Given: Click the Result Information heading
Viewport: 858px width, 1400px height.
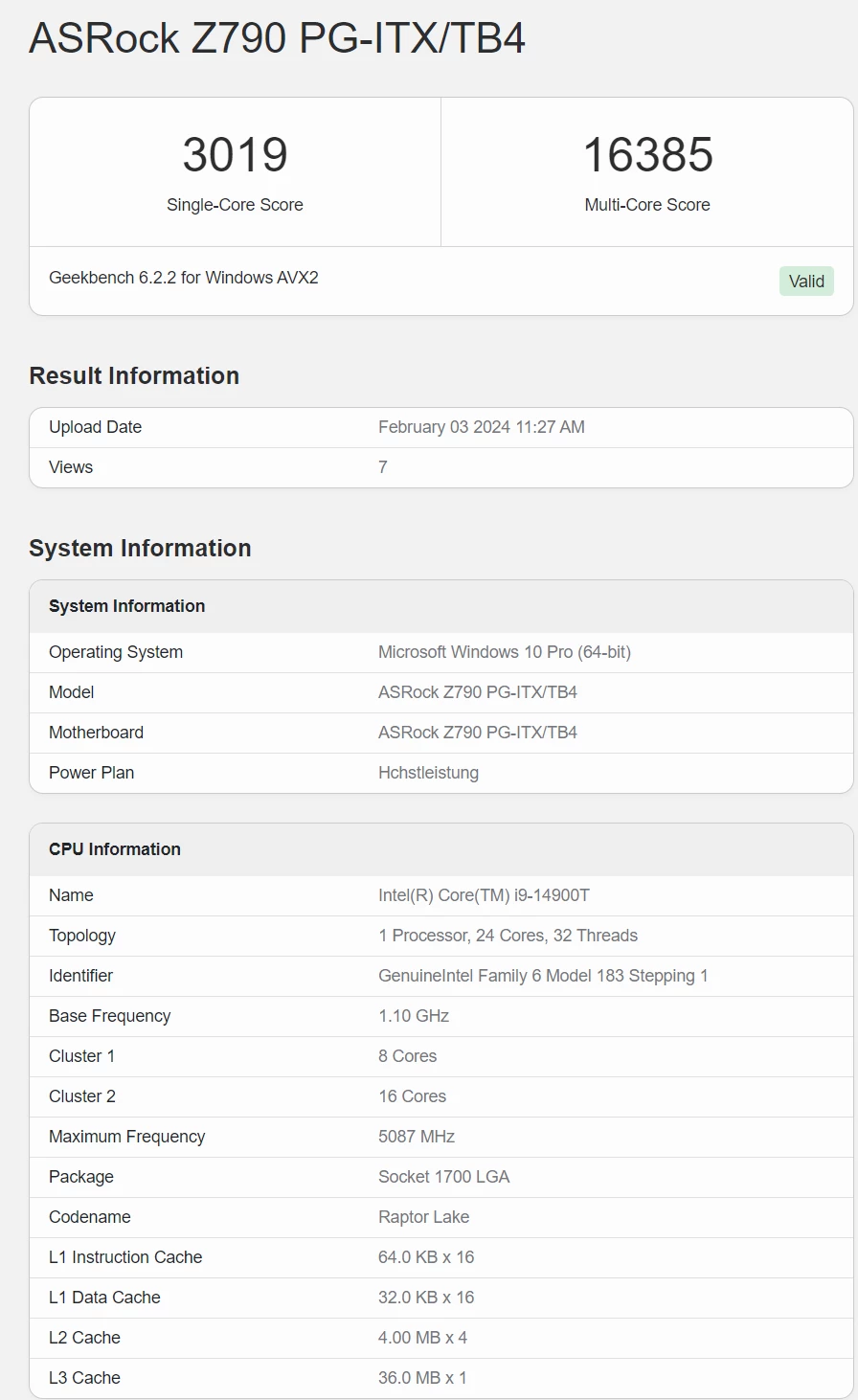Looking at the screenshot, I should click(x=134, y=375).
